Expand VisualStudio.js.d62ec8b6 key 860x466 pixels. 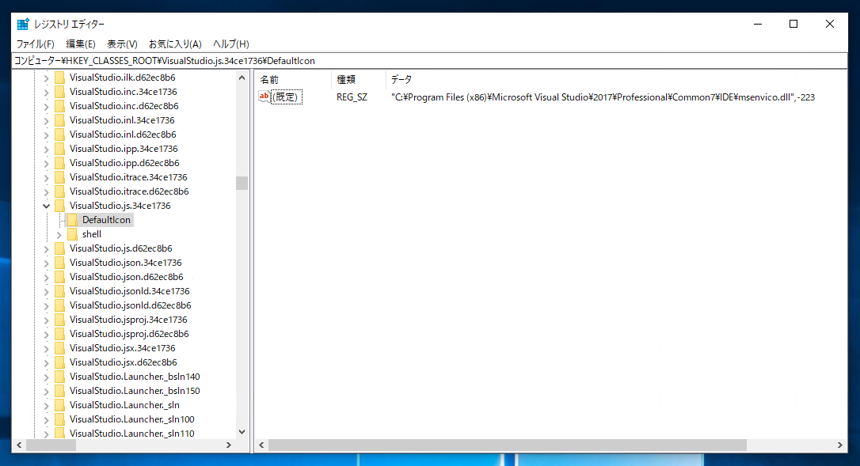[x=46, y=249]
